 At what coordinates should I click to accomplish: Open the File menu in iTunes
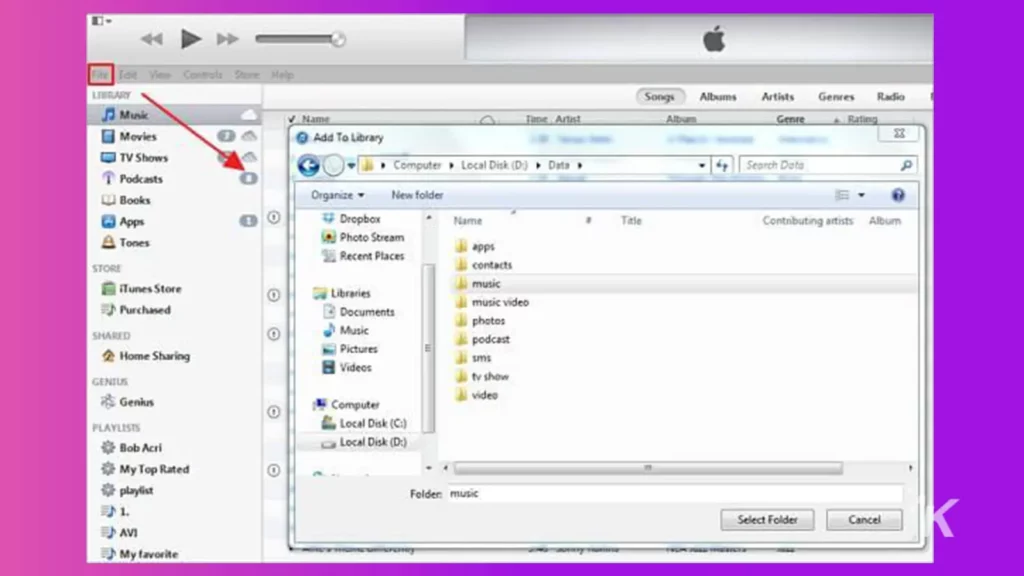coord(101,74)
